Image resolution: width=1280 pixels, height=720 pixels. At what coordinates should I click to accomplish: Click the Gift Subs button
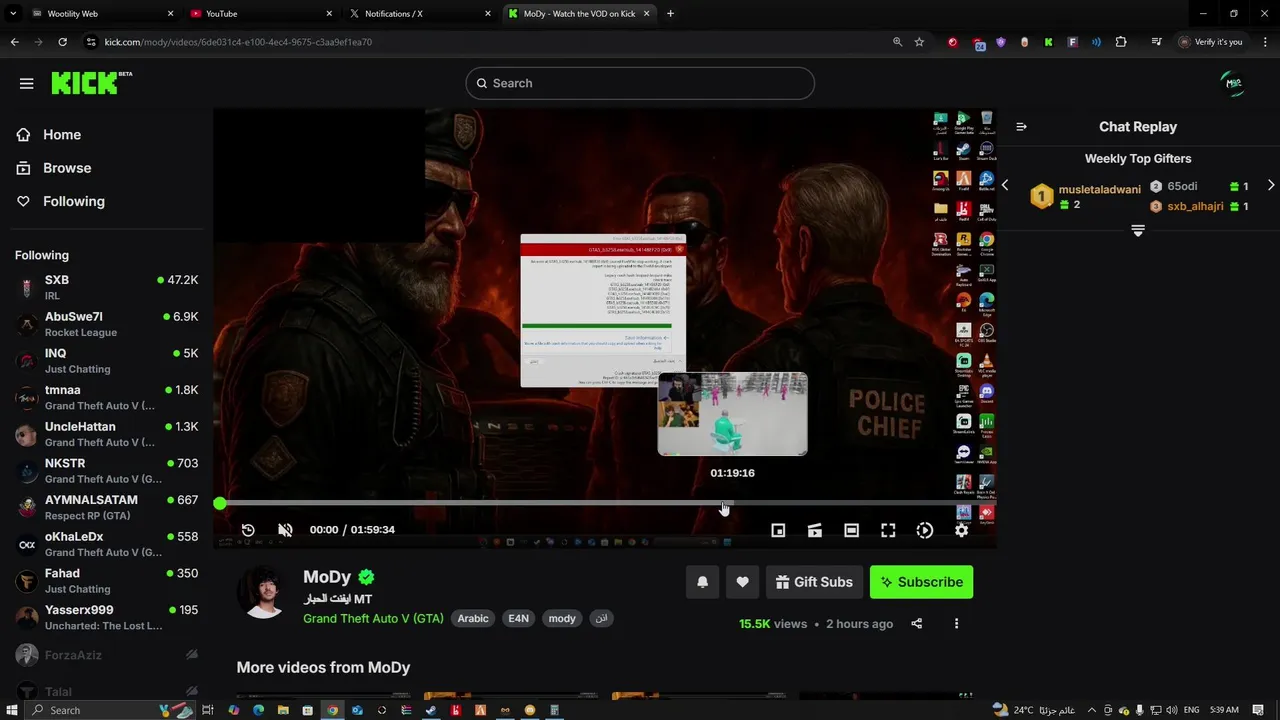(813, 582)
